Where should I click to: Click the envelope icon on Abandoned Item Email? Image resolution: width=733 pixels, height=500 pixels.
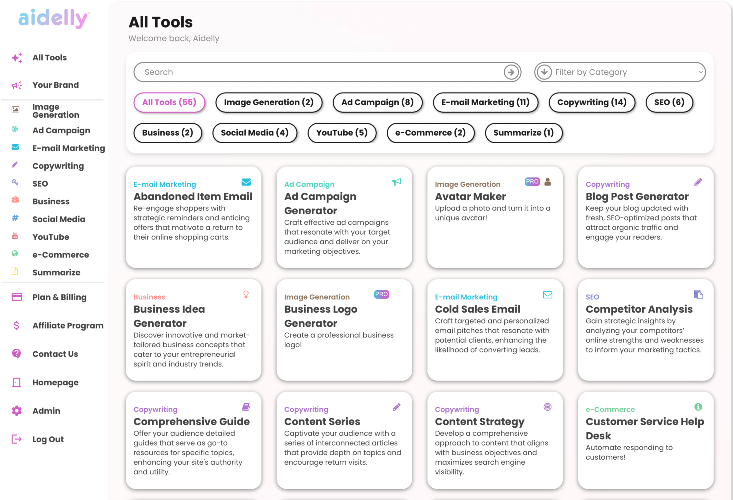(246, 182)
